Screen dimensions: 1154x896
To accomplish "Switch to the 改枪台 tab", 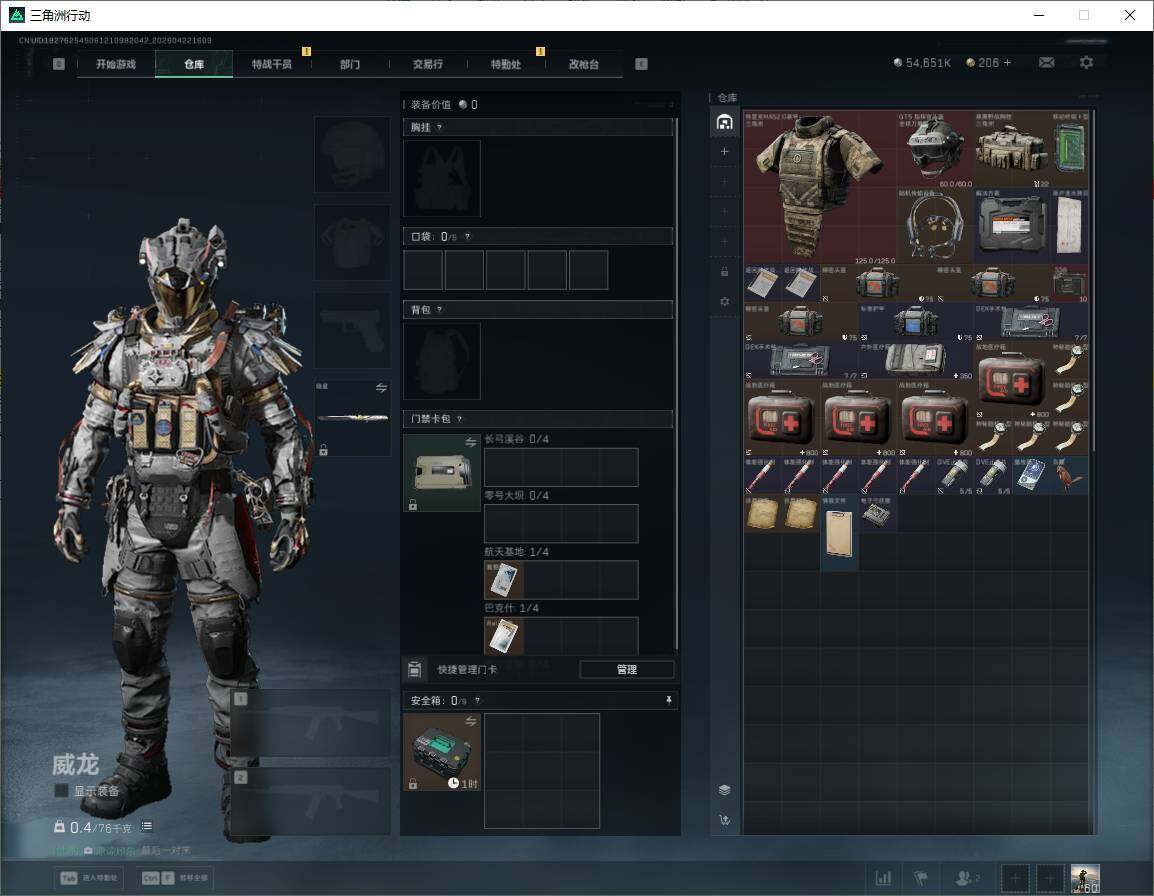I will pyautogui.click(x=584, y=64).
